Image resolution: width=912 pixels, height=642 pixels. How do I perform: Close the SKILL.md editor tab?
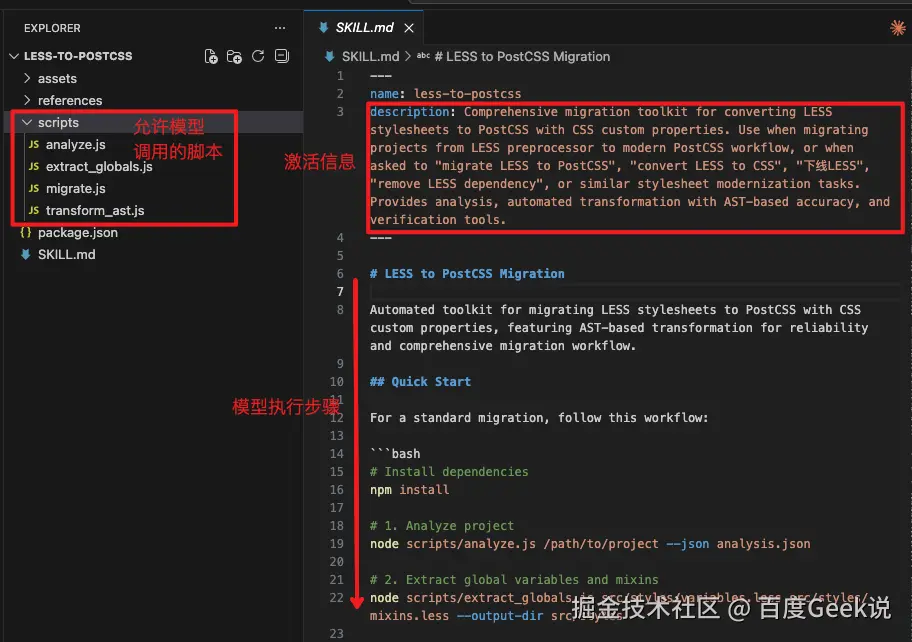(x=409, y=28)
